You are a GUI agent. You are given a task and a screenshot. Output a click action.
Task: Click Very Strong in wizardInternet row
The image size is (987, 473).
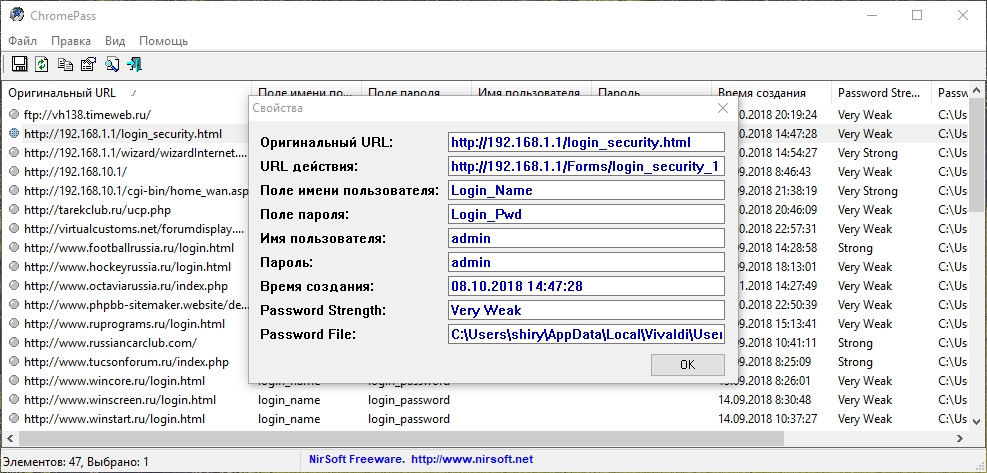(867, 152)
